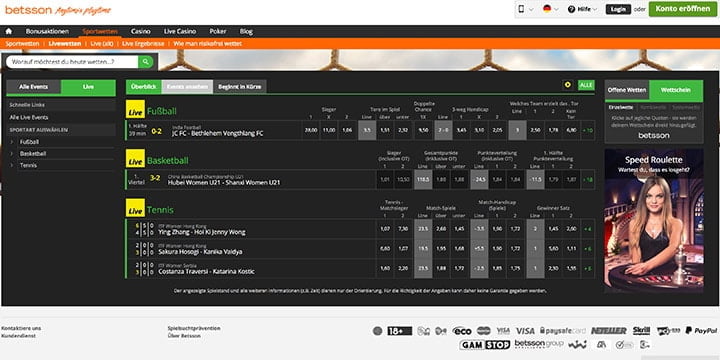
Task: Click the German flag language icon
Action: tap(547, 9)
